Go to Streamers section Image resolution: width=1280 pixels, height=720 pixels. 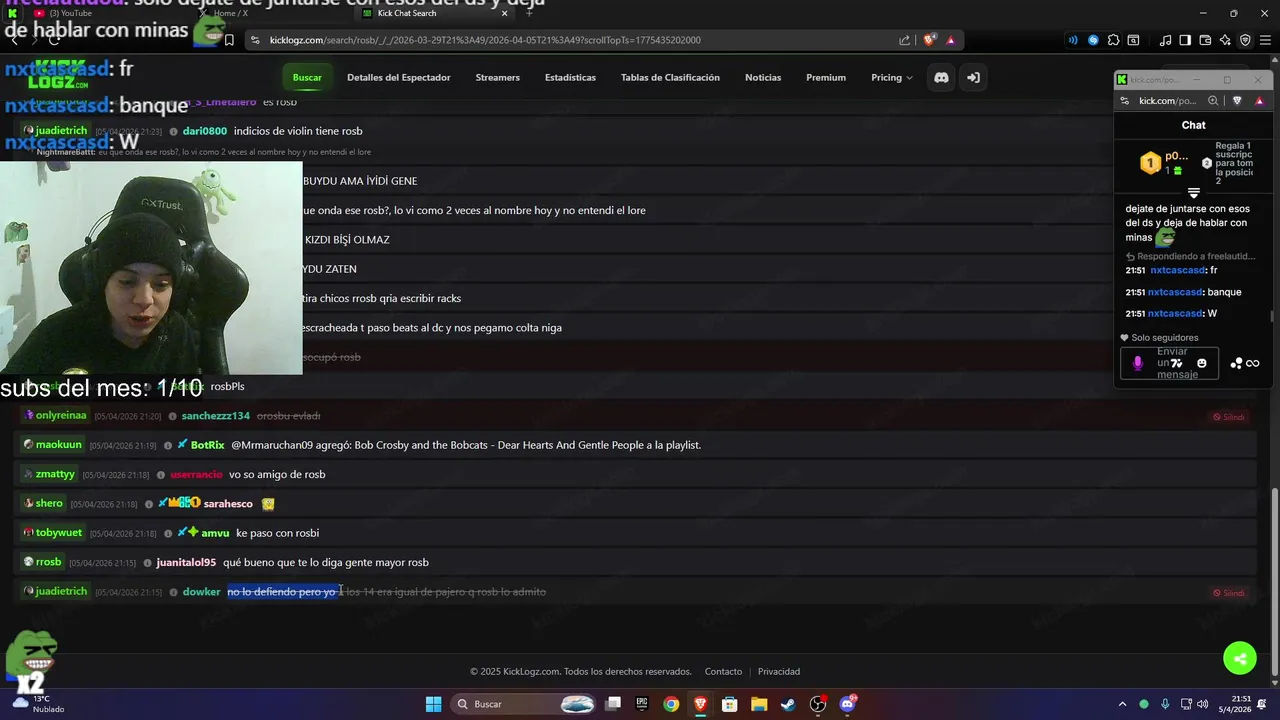(x=497, y=77)
